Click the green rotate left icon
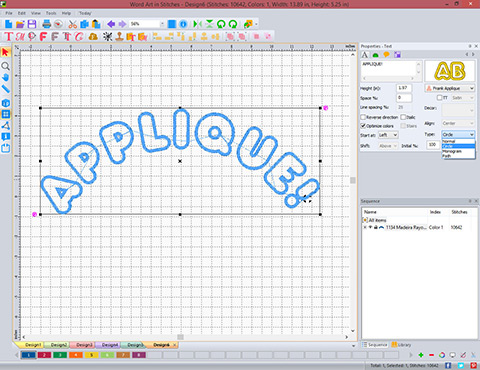The width and height of the screenshot is (480, 370). pos(221,24)
